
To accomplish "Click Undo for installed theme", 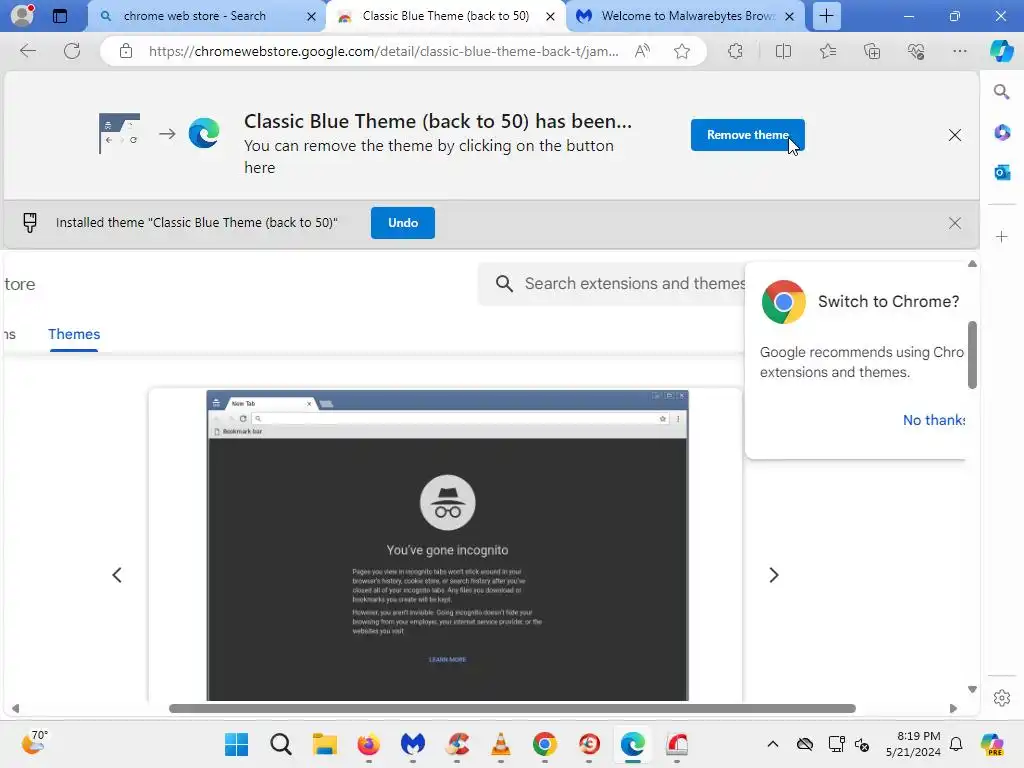I will click(x=403, y=223).
